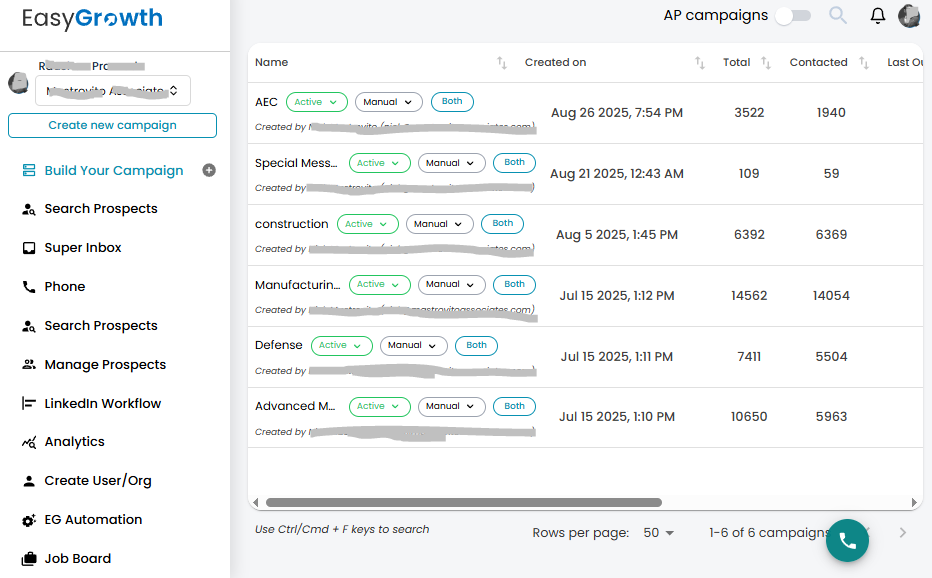Image resolution: width=932 pixels, height=578 pixels.
Task: Sort campaigns by Name column arrows
Action: point(502,63)
